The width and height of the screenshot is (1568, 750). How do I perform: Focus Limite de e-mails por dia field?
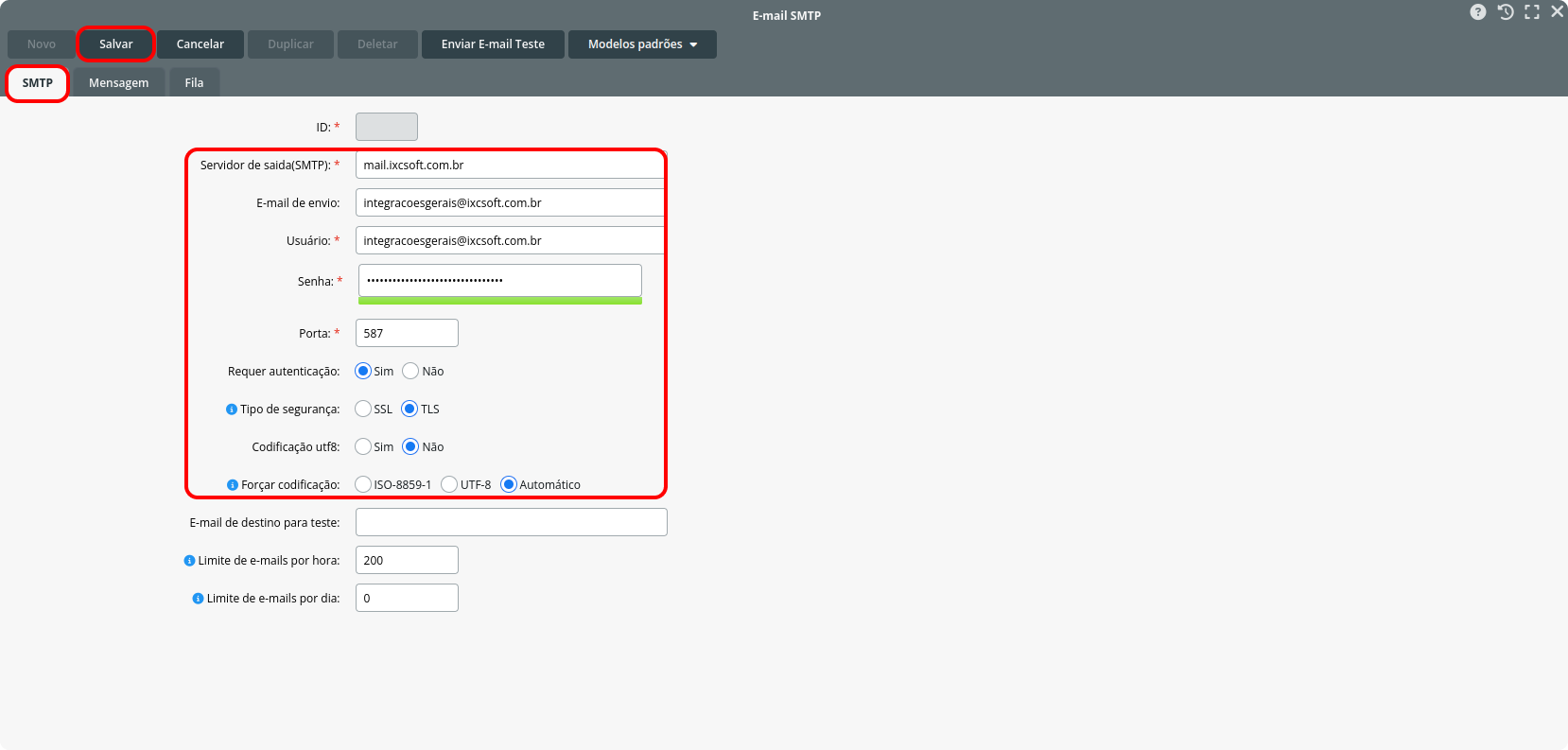[407, 598]
